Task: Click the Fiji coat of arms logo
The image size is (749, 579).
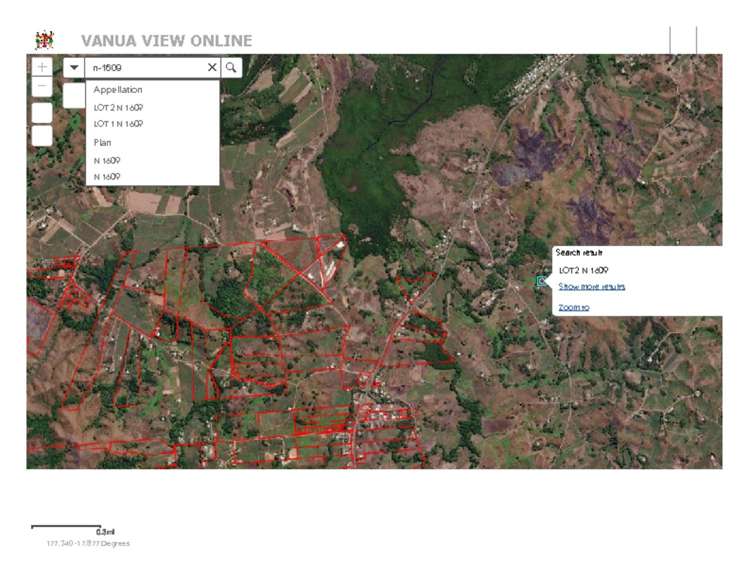Action: [x=44, y=40]
